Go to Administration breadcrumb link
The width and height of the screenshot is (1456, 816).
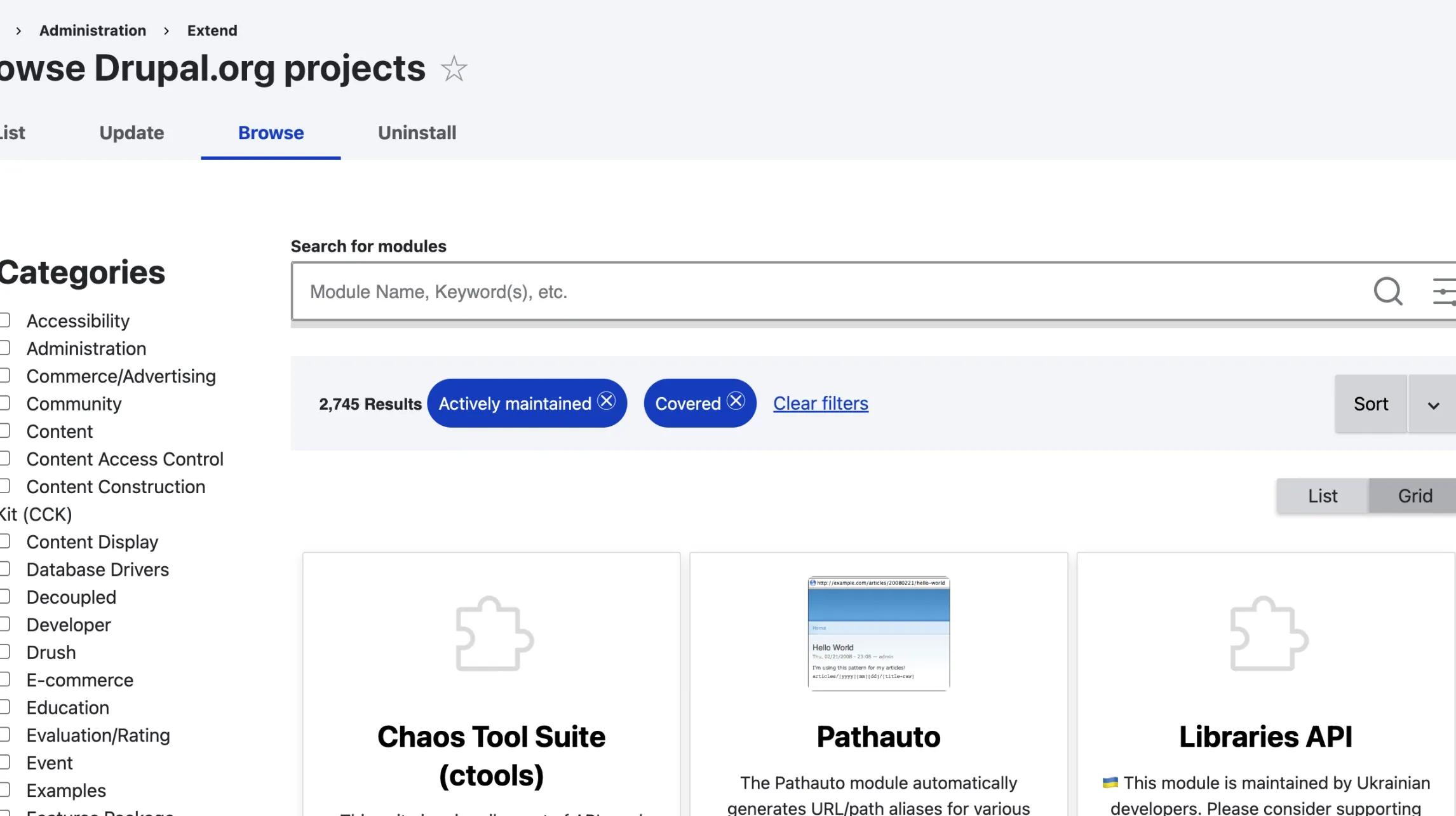[93, 31]
